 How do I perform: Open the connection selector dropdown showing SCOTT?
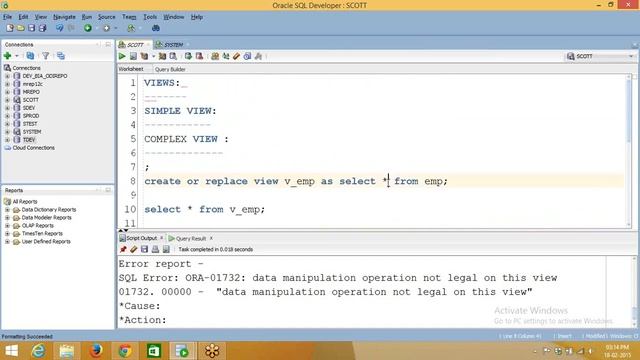(600, 56)
